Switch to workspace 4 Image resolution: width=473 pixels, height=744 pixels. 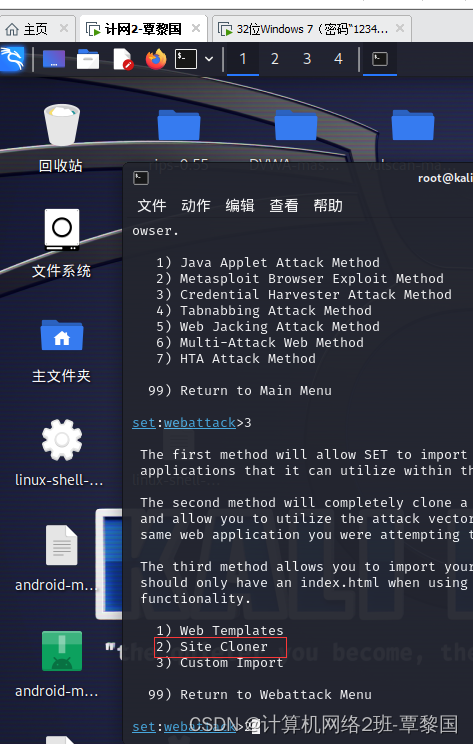[x=338, y=59]
